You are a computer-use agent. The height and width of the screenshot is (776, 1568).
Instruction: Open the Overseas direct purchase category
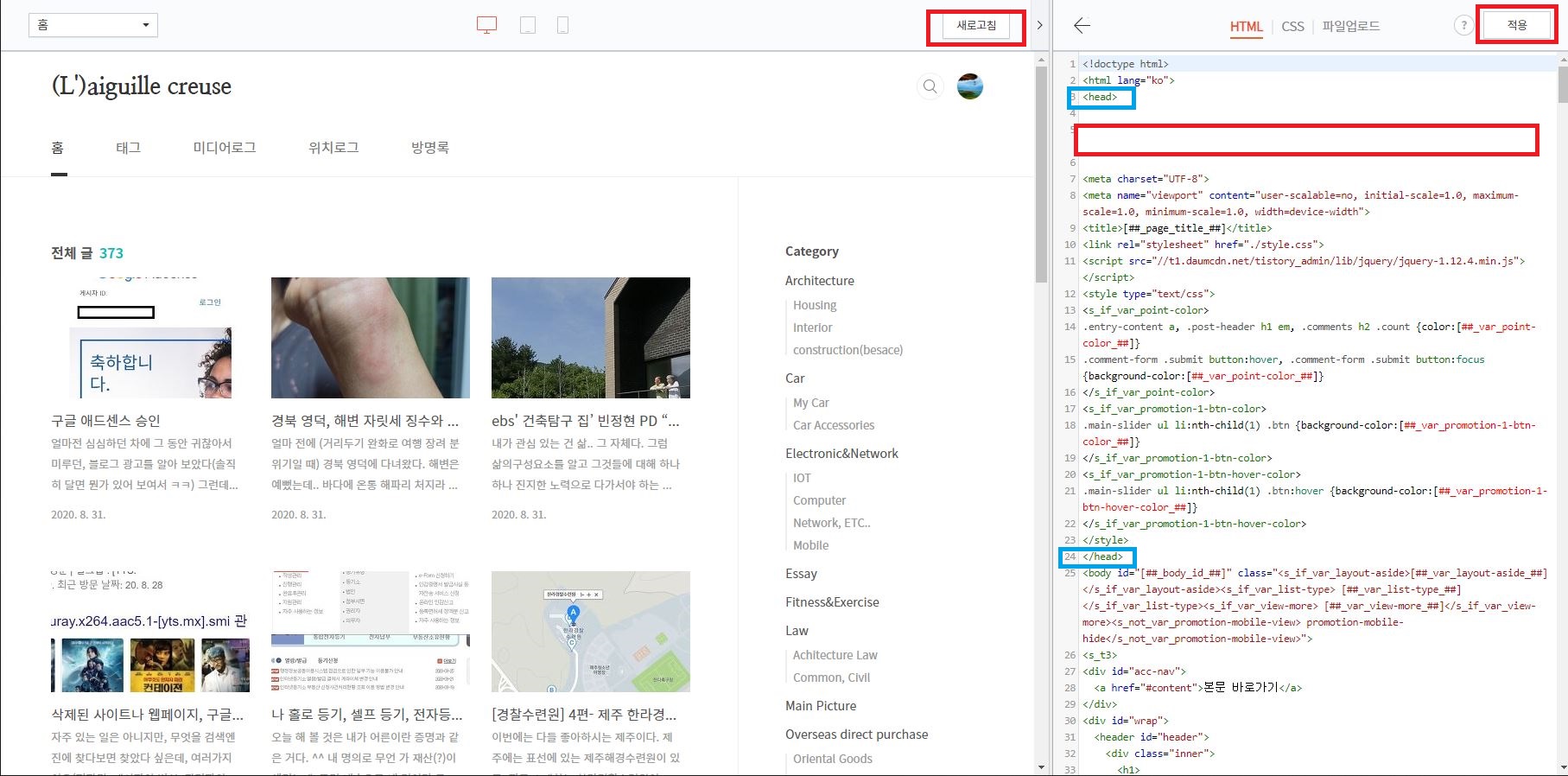click(x=857, y=735)
